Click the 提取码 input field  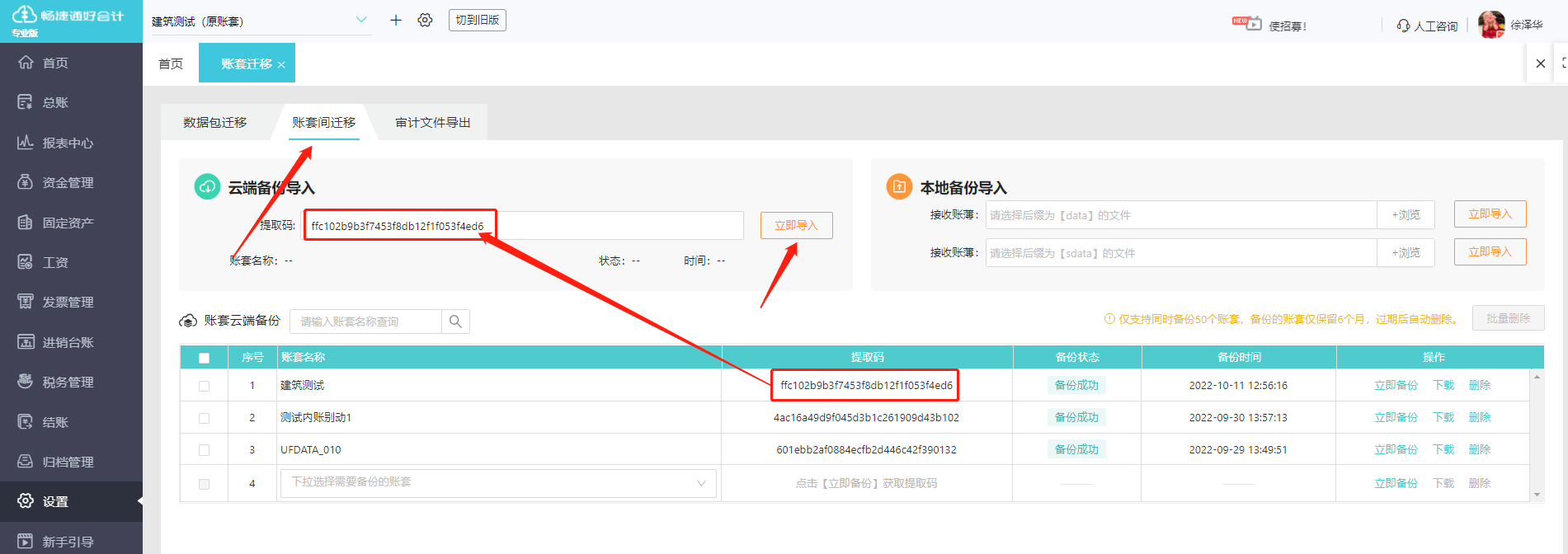[610, 226]
